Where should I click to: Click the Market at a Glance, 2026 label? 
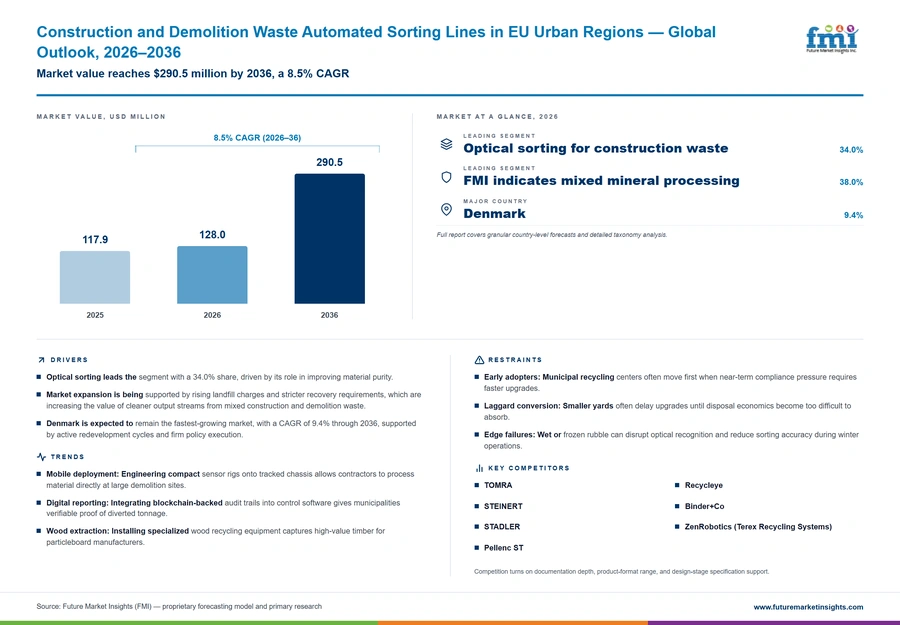click(497, 117)
